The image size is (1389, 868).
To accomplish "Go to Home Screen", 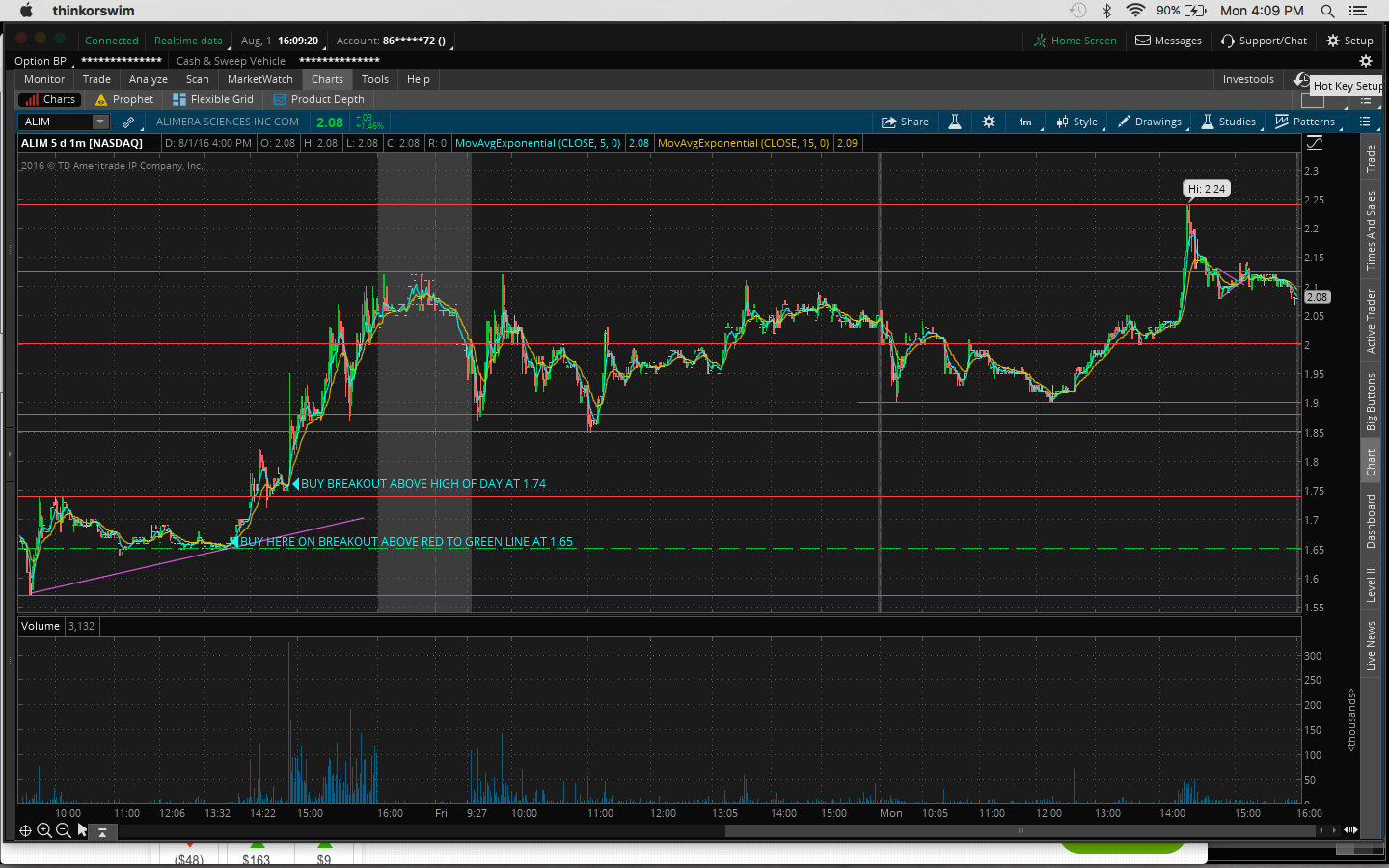I will pos(1075,41).
